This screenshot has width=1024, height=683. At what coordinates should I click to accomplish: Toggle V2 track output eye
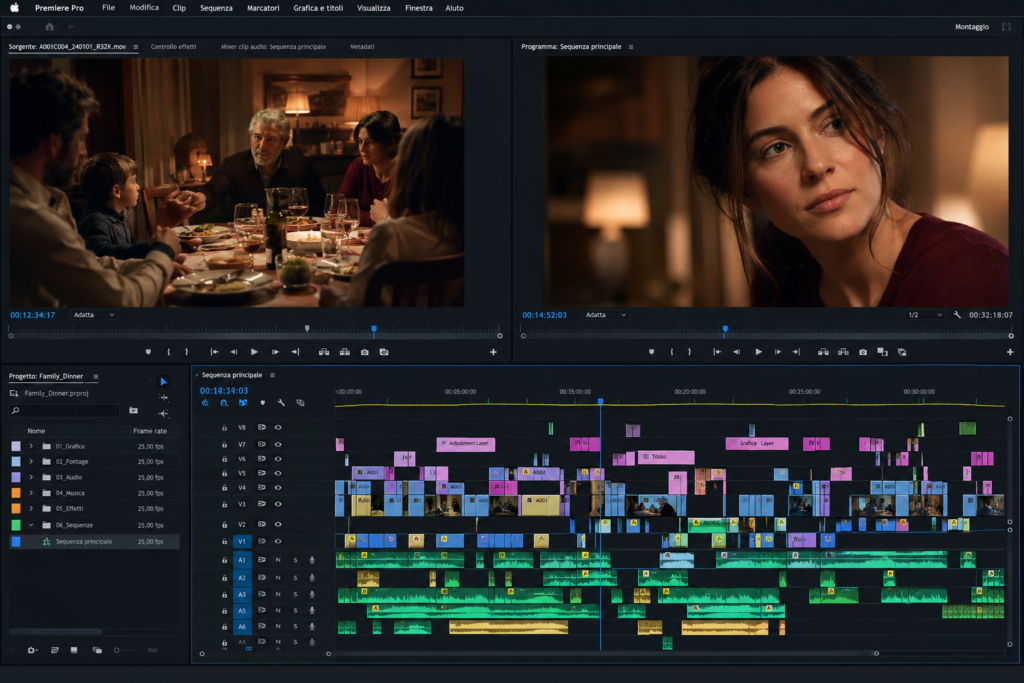pyautogui.click(x=278, y=524)
